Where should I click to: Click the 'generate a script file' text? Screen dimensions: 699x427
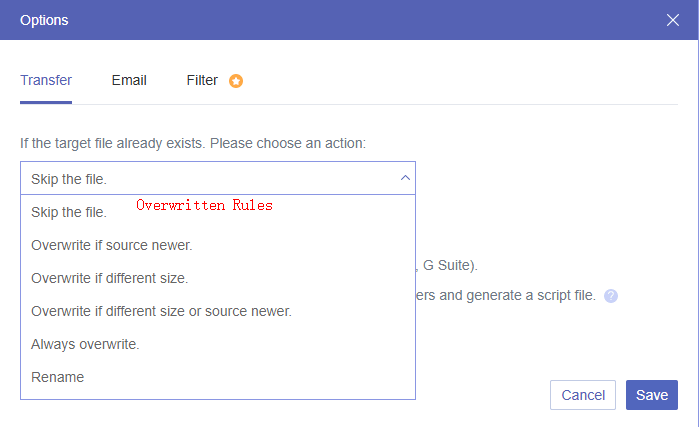click(x=530, y=295)
